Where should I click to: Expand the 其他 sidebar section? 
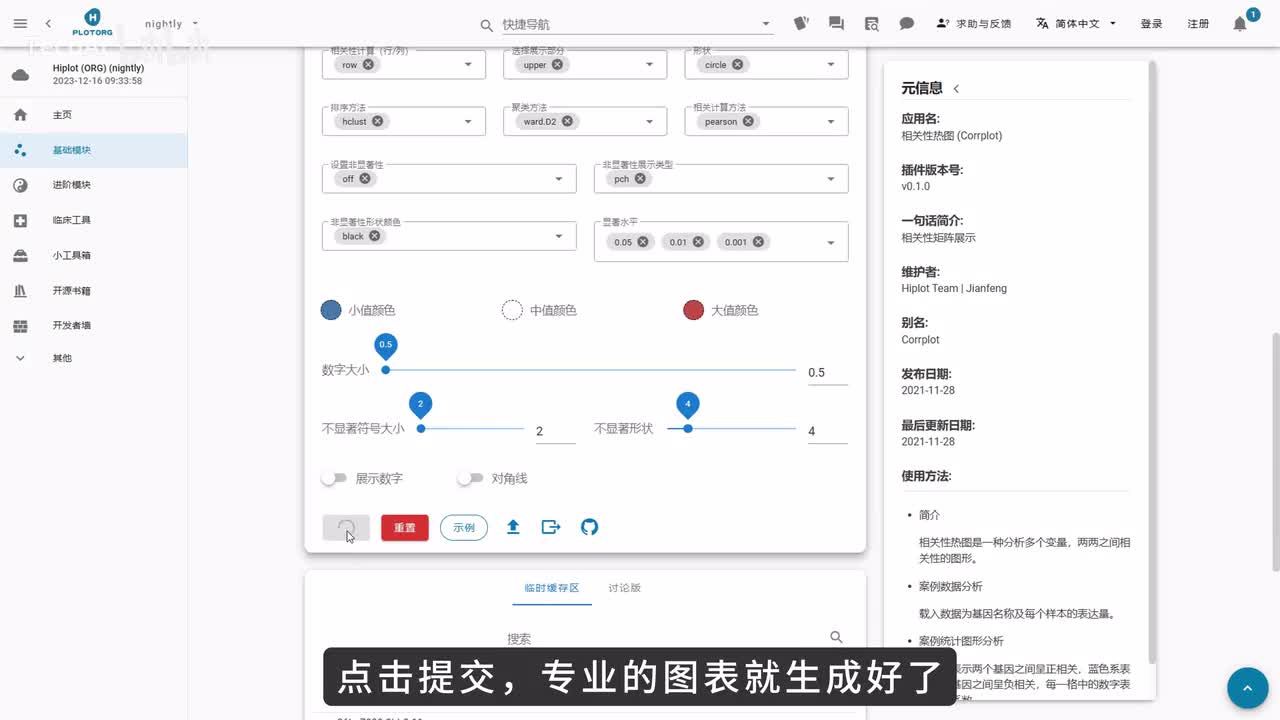pyautogui.click(x=20, y=358)
